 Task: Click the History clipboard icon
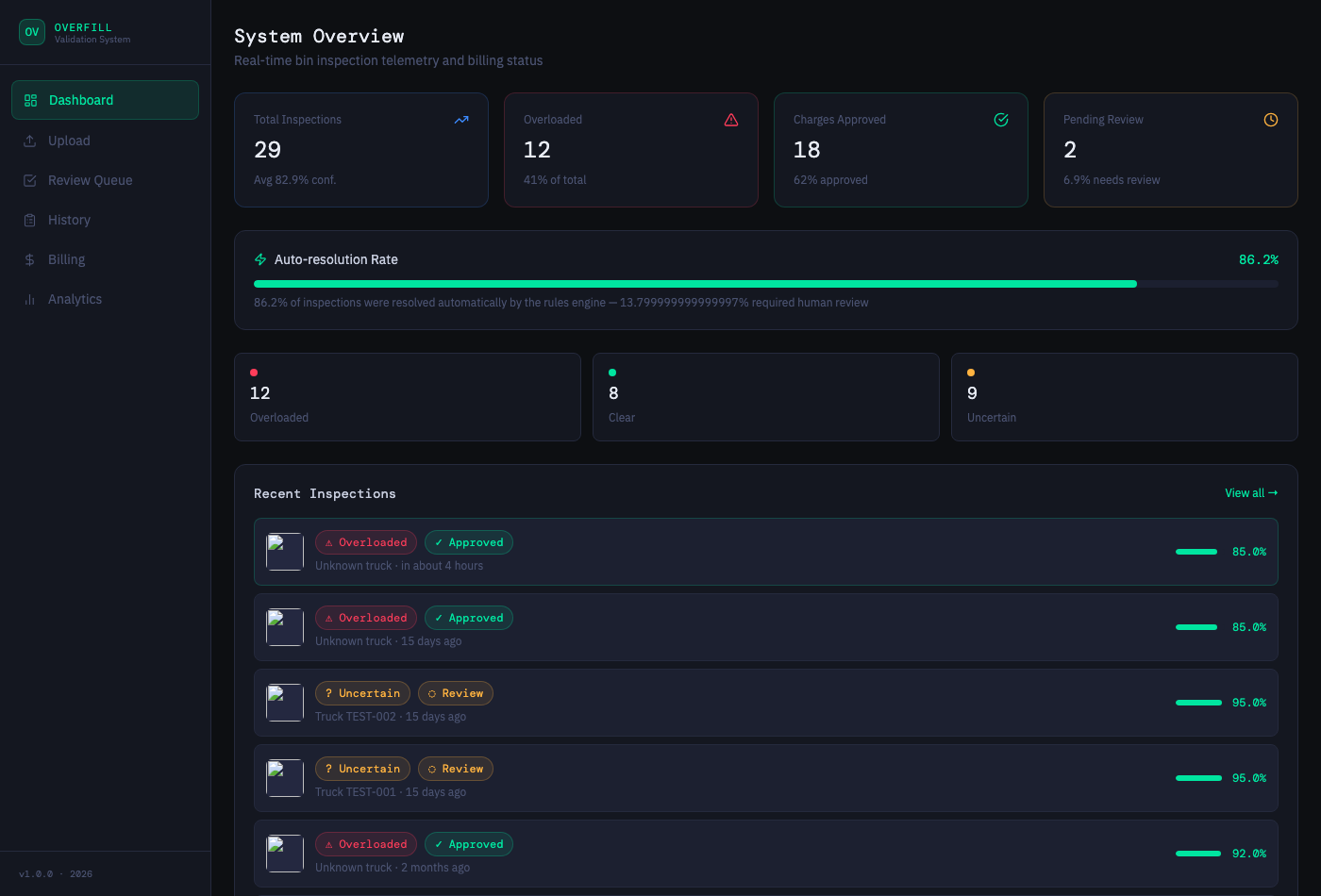click(x=30, y=220)
